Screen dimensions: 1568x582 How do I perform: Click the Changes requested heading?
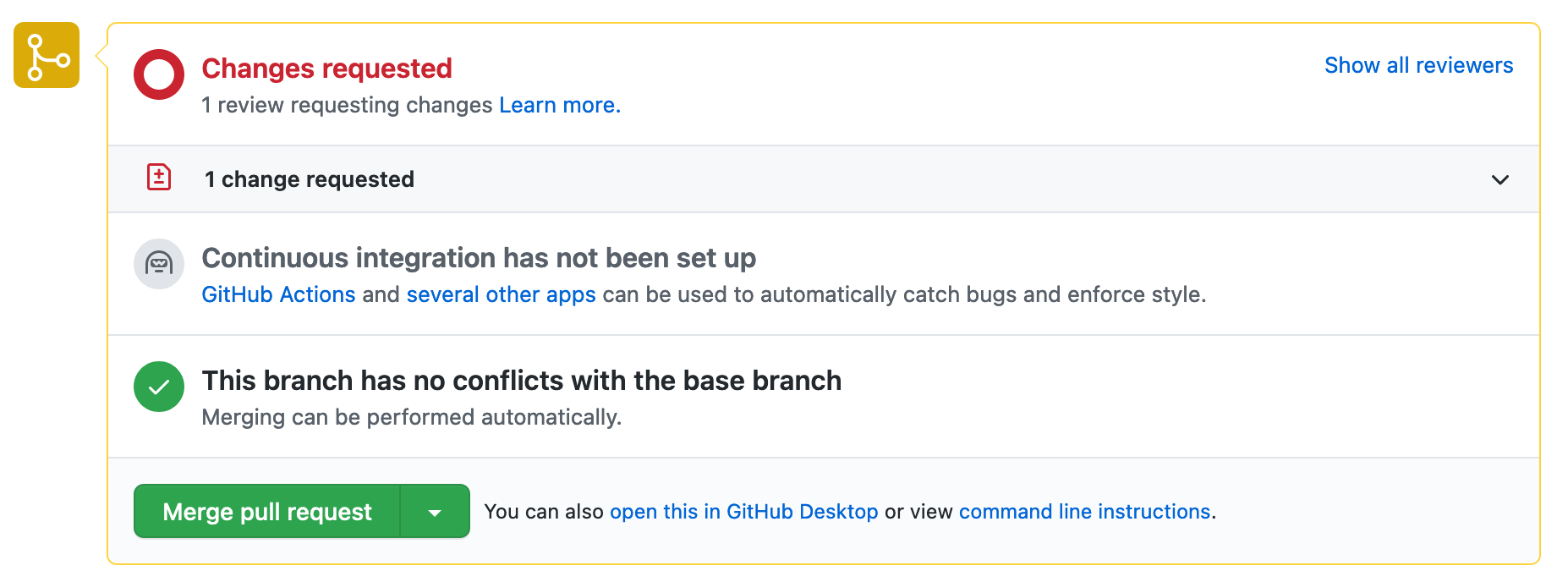pos(326,69)
